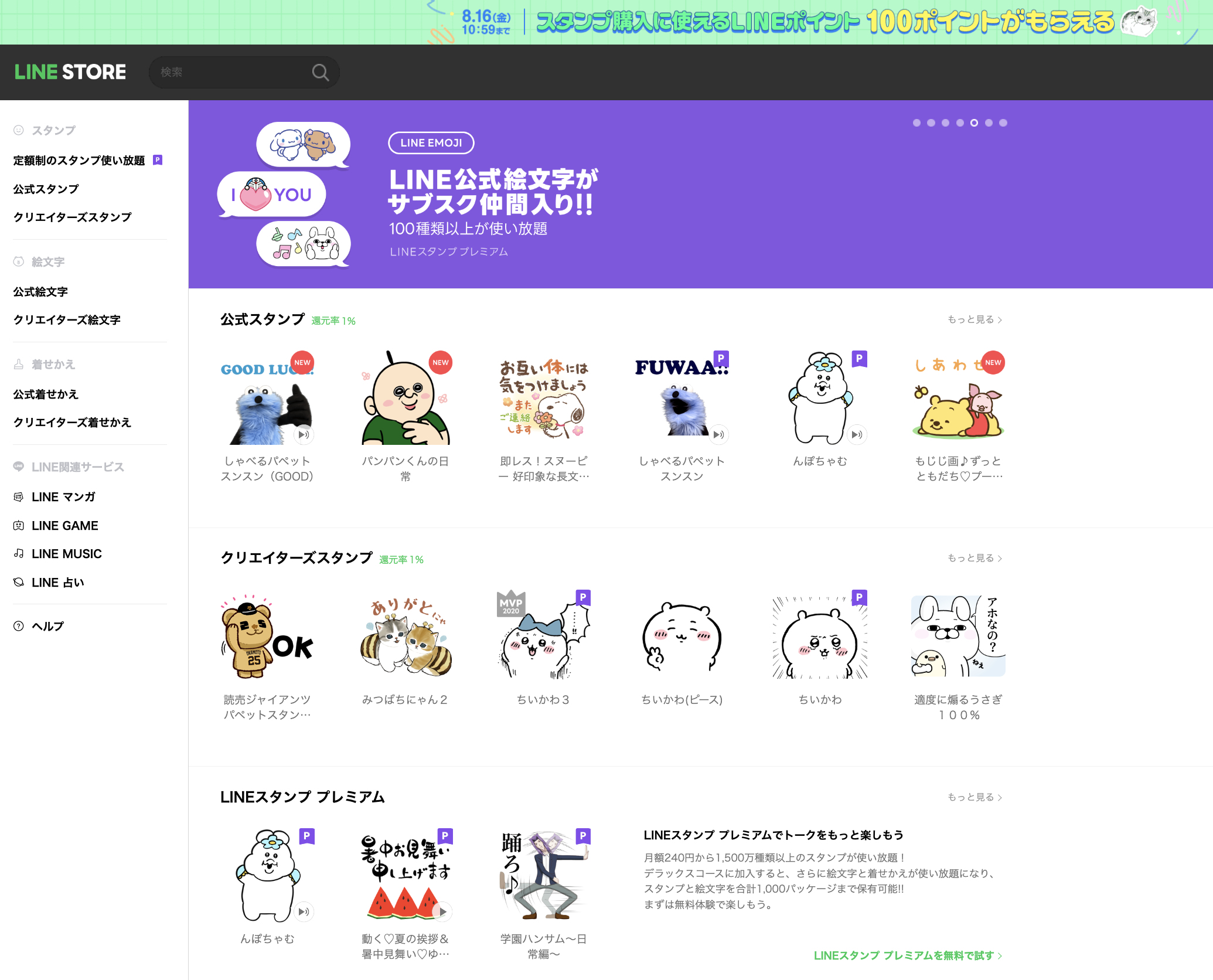Screen dimensions: 1213x980
Task: Open 定額制のスタンプ使い放題 menu item
Action: coord(79,161)
